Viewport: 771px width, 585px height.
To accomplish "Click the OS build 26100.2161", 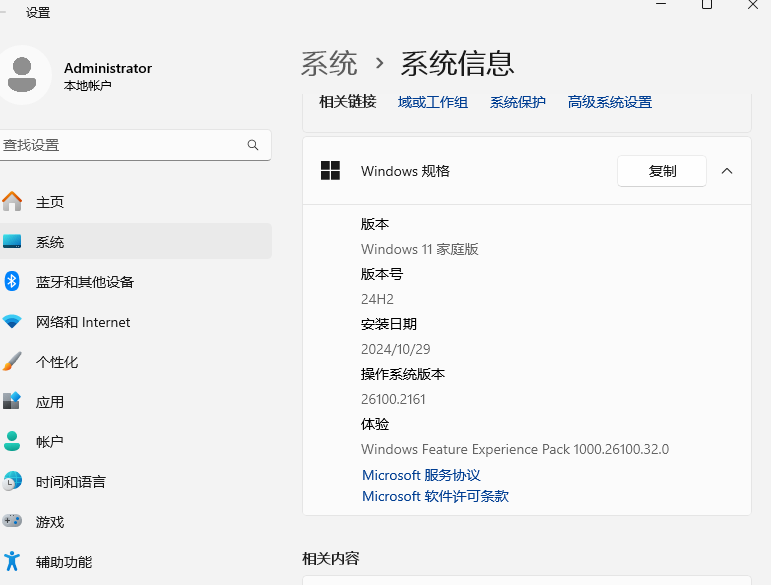I will click(393, 399).
